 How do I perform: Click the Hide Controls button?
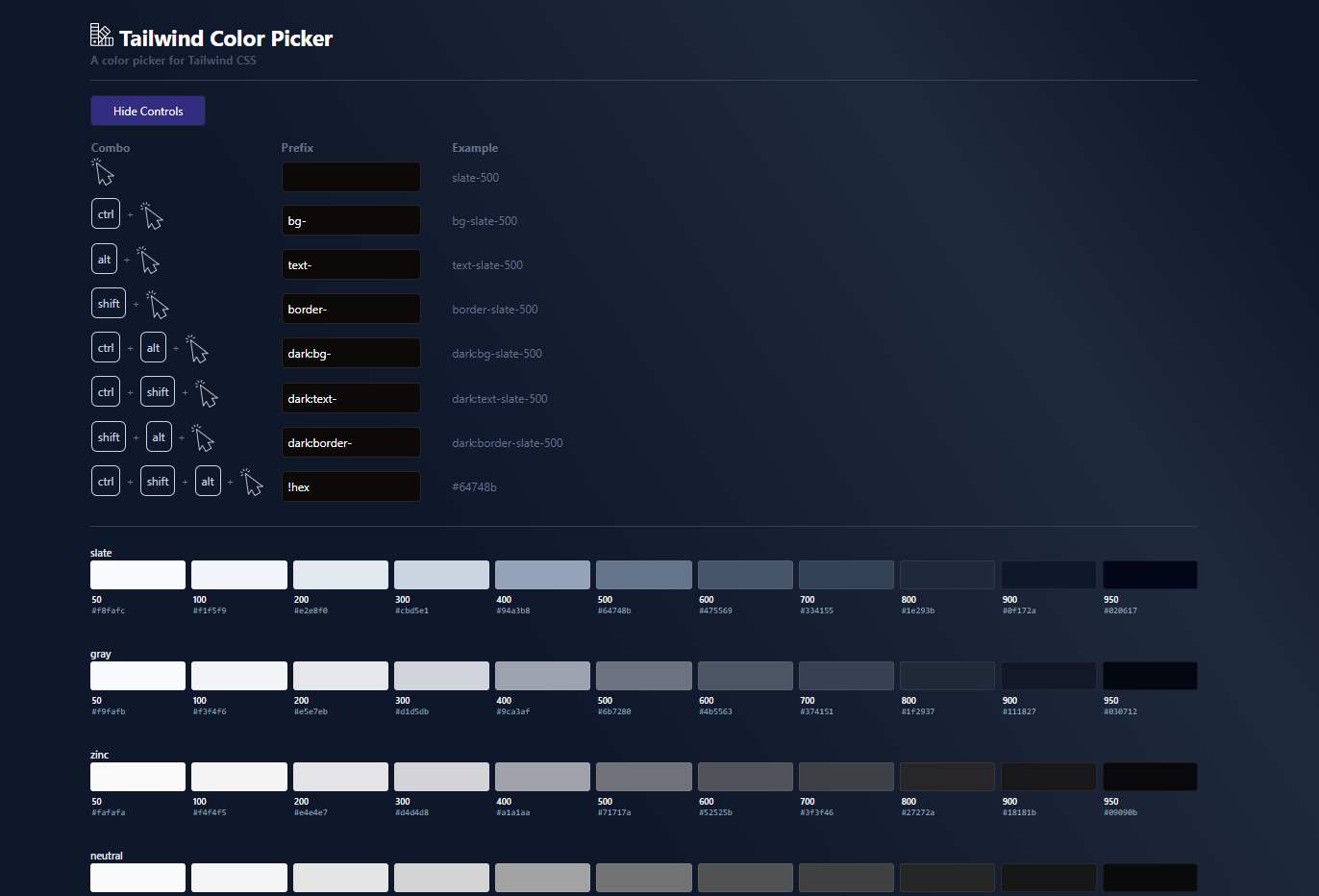[x=148, y=111]
